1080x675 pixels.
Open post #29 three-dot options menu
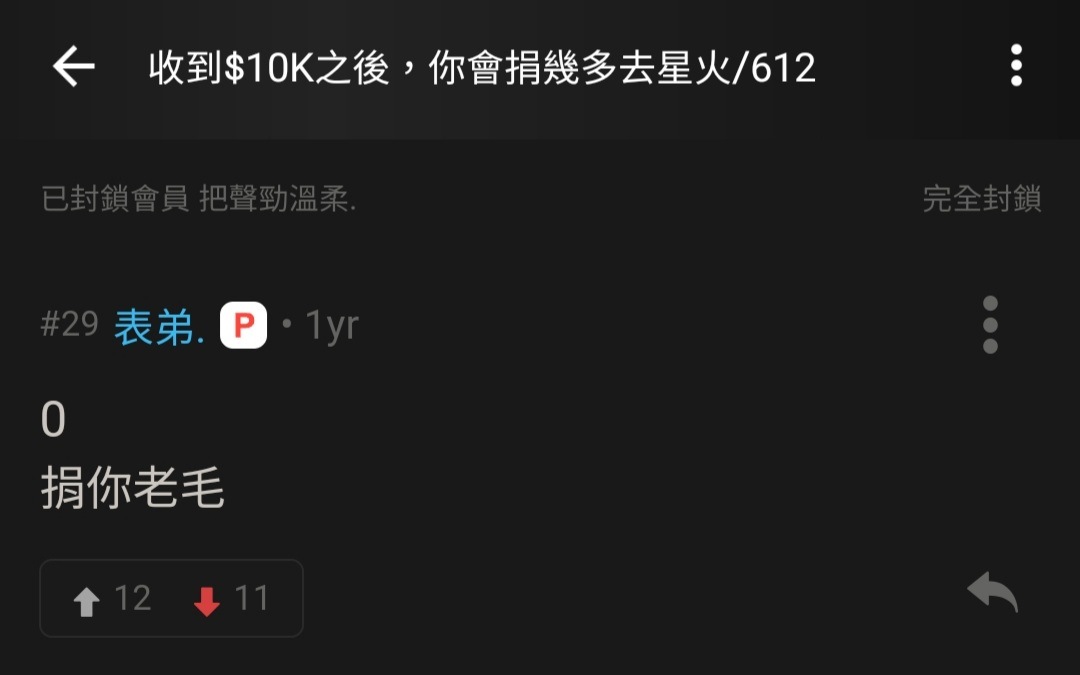tap(990, 324)
